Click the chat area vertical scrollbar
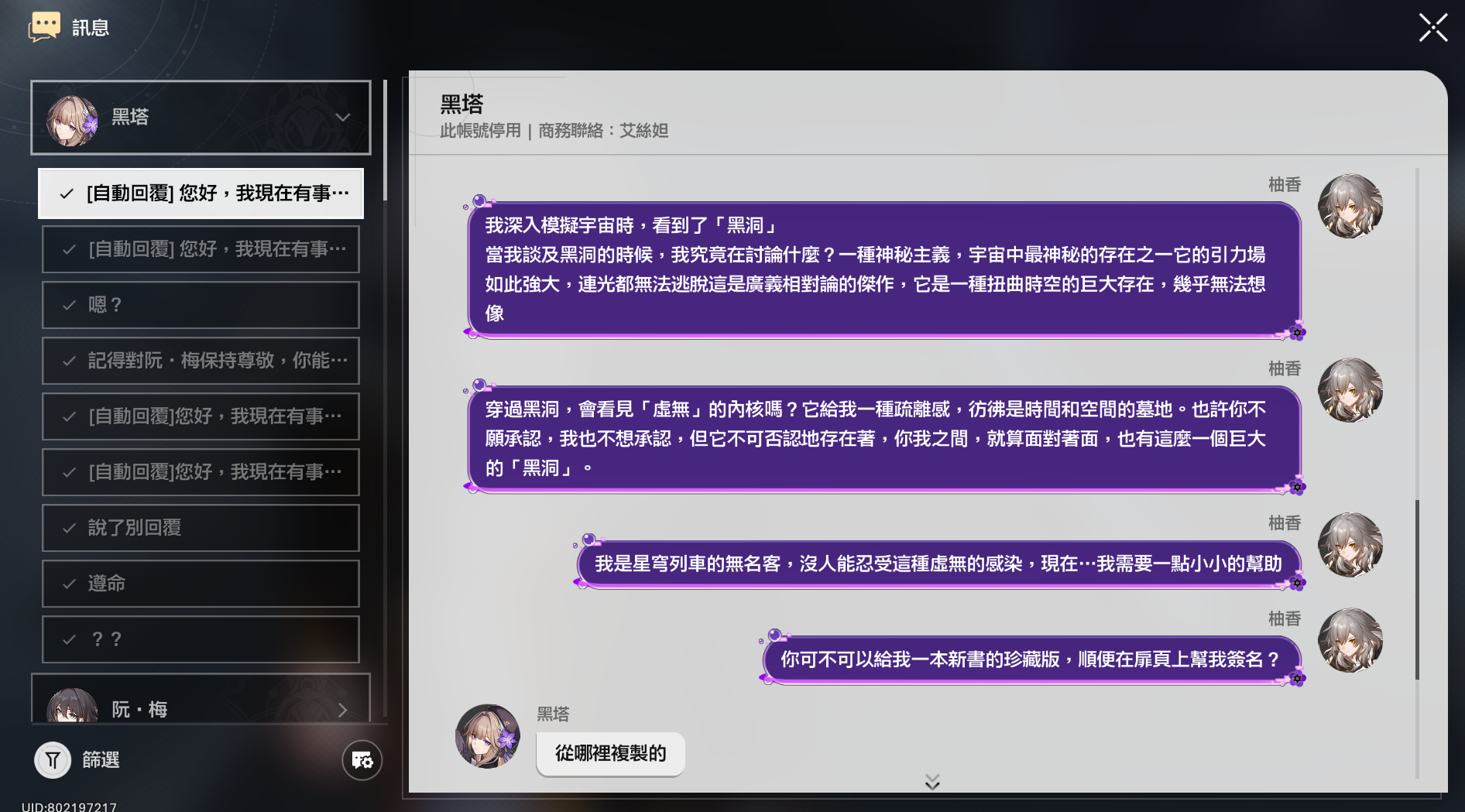1465x812 pixels. (x=1417, y=590)
